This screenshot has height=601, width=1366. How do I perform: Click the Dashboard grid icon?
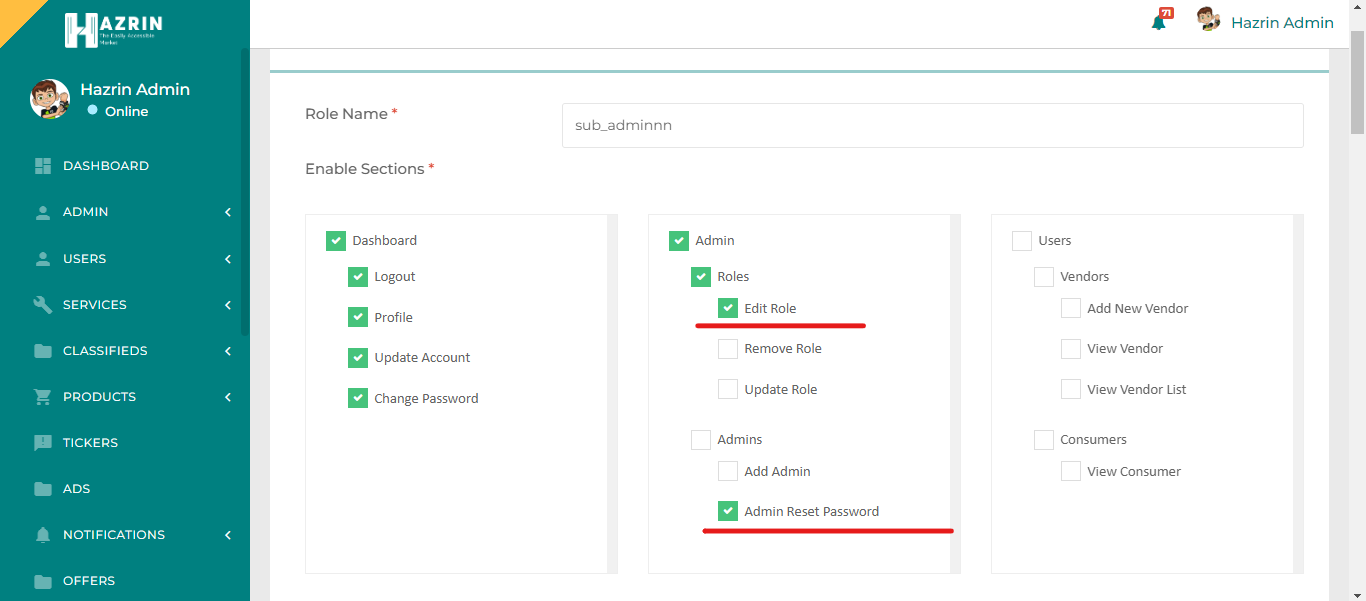tap(43, 166)
